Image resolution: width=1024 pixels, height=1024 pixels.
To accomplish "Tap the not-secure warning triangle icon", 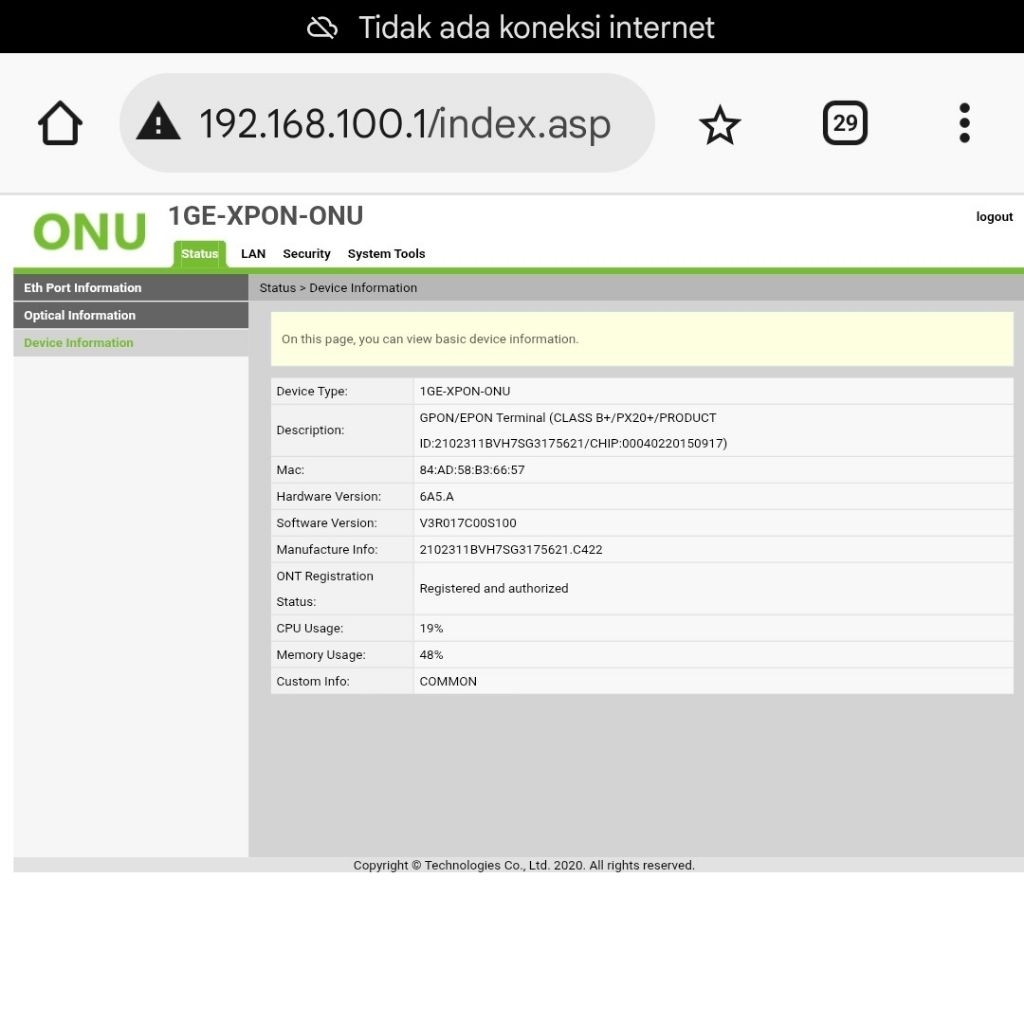I will coord(158,124).
